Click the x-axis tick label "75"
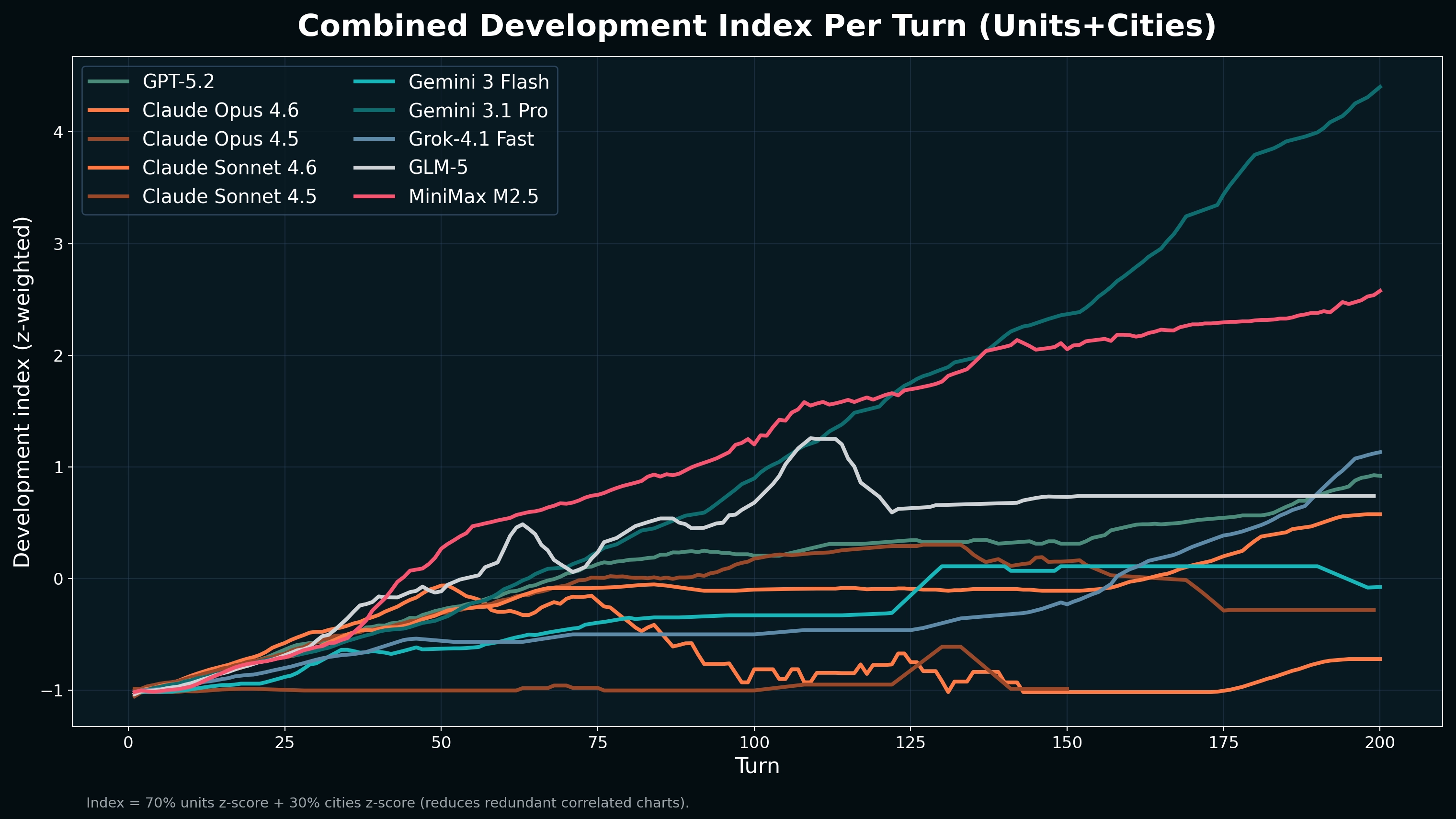Screen dimensions: 1456x819 click(x=597, y=742)
